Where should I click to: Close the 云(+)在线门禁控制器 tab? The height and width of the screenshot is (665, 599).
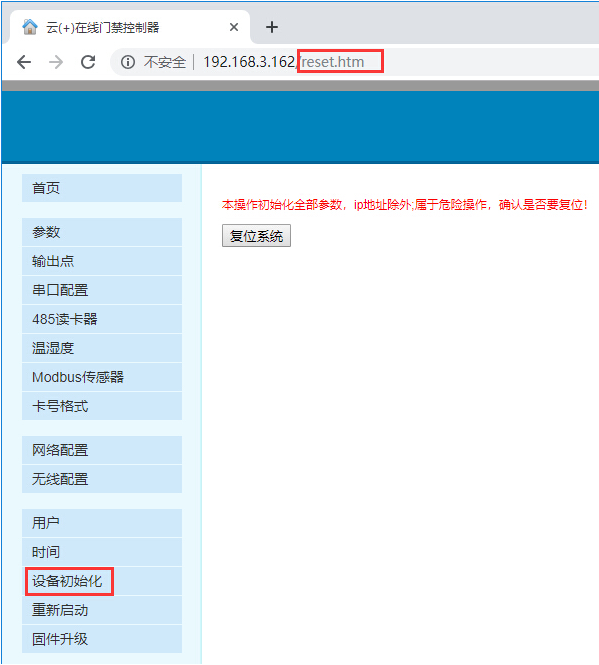pos(234,27)
